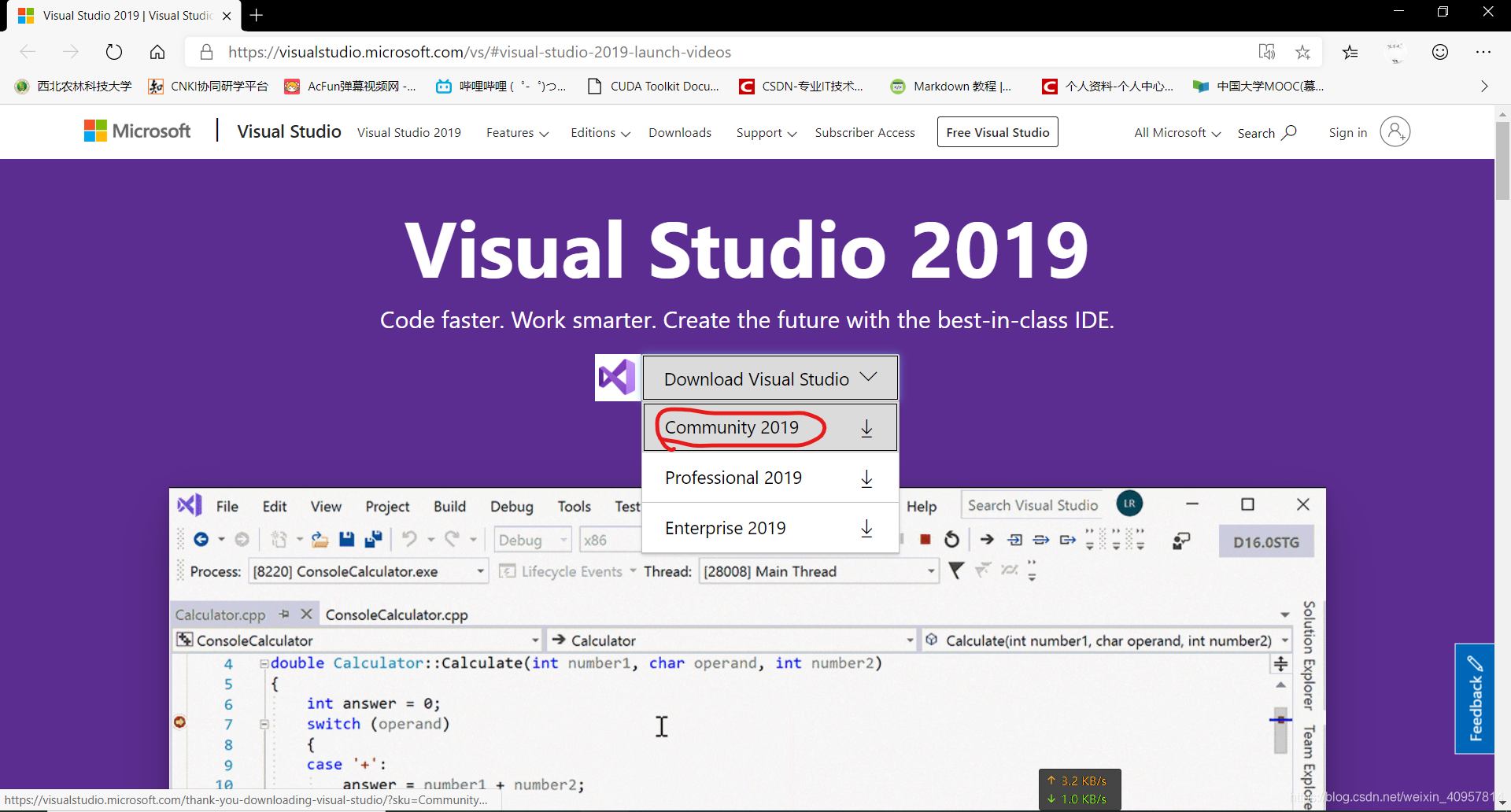This screenshot has width=1511, height=812.
Task: Open the Feedback side button
Action: 1475,698
